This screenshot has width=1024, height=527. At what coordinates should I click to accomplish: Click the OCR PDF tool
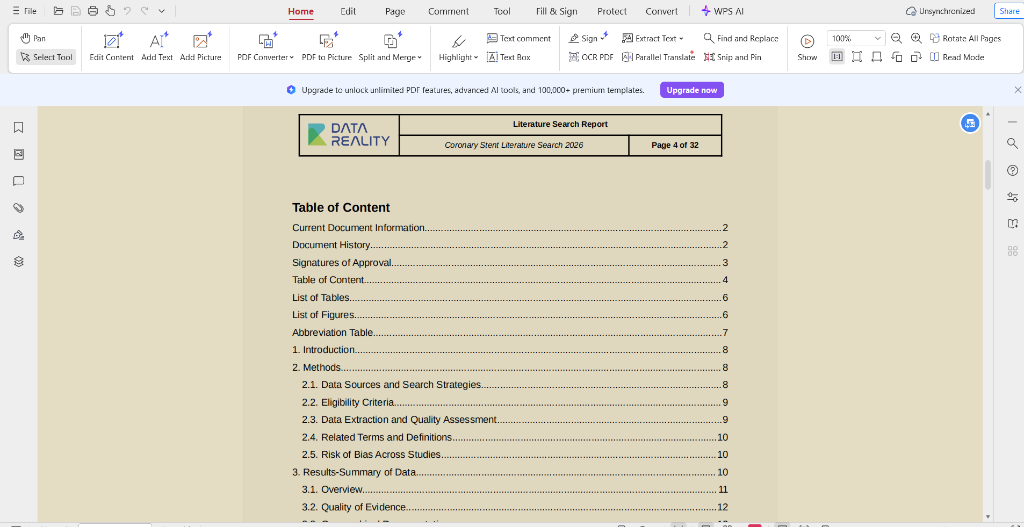(591, 57)
